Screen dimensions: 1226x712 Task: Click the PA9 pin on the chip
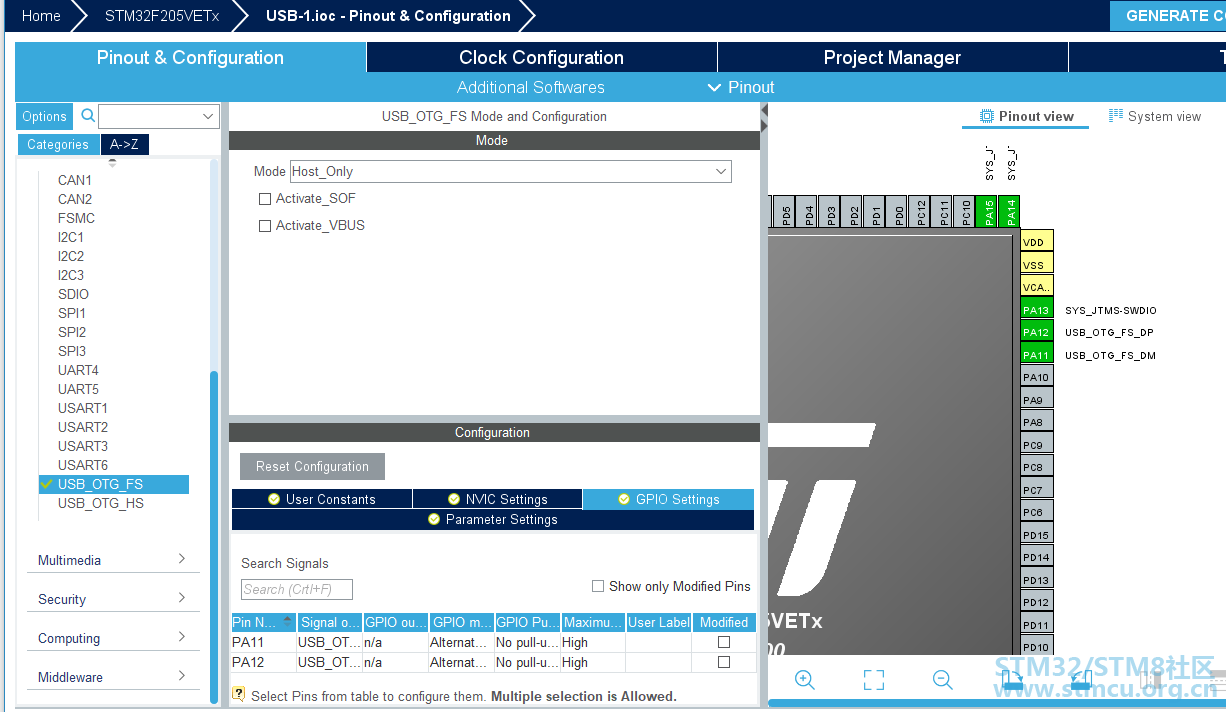(1036, 400)
